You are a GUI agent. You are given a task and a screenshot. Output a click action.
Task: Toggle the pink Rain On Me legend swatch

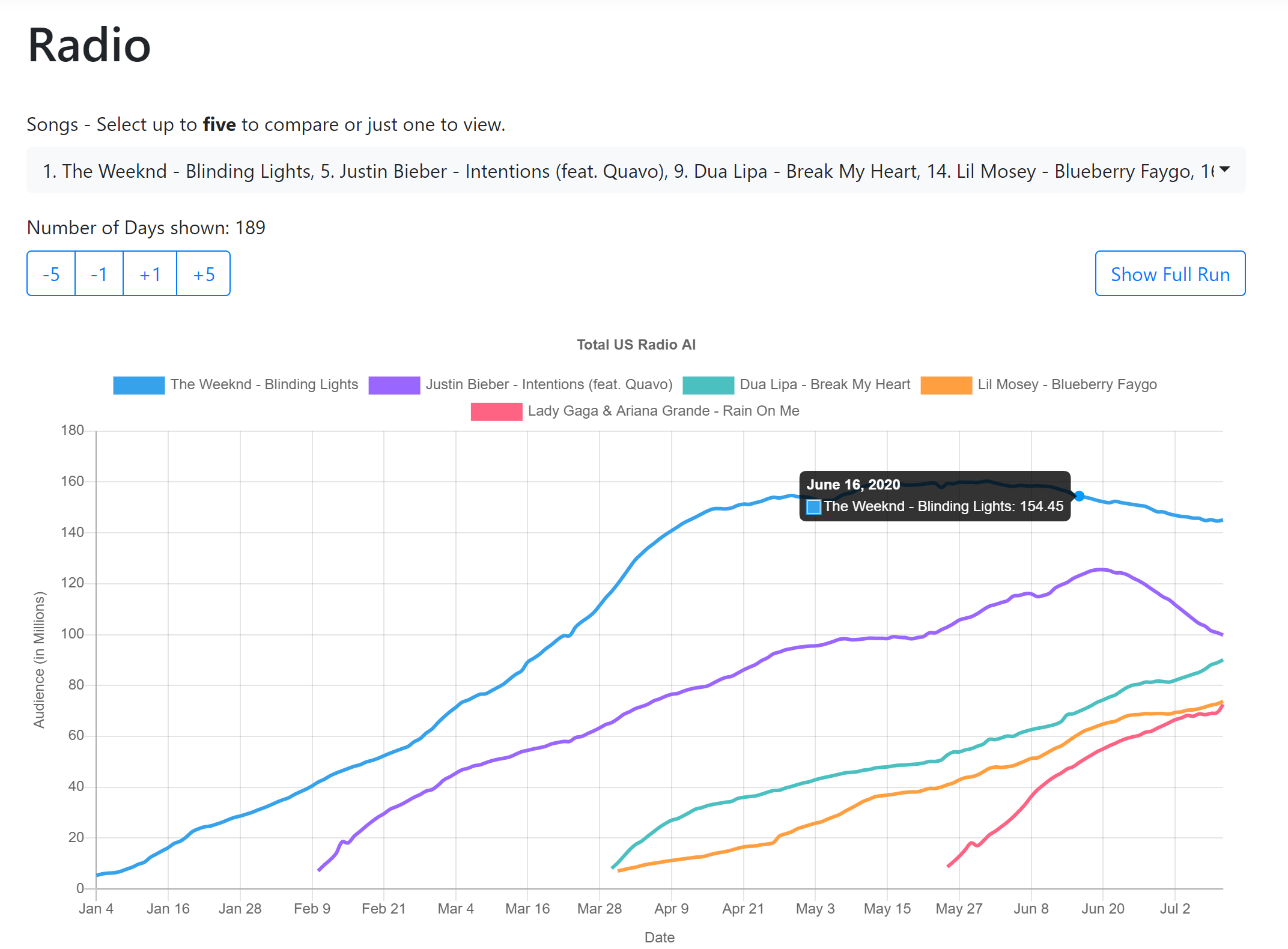click(x=496, y=411)
